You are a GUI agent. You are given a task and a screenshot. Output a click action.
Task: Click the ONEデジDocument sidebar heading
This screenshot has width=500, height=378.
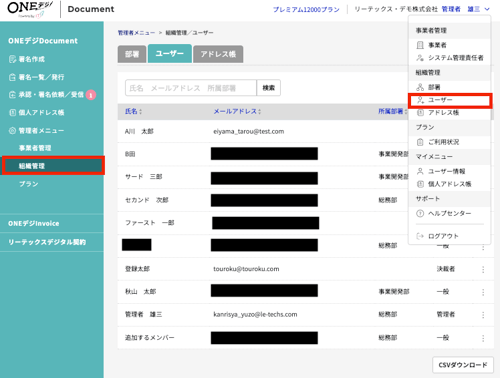pos(43,41)
